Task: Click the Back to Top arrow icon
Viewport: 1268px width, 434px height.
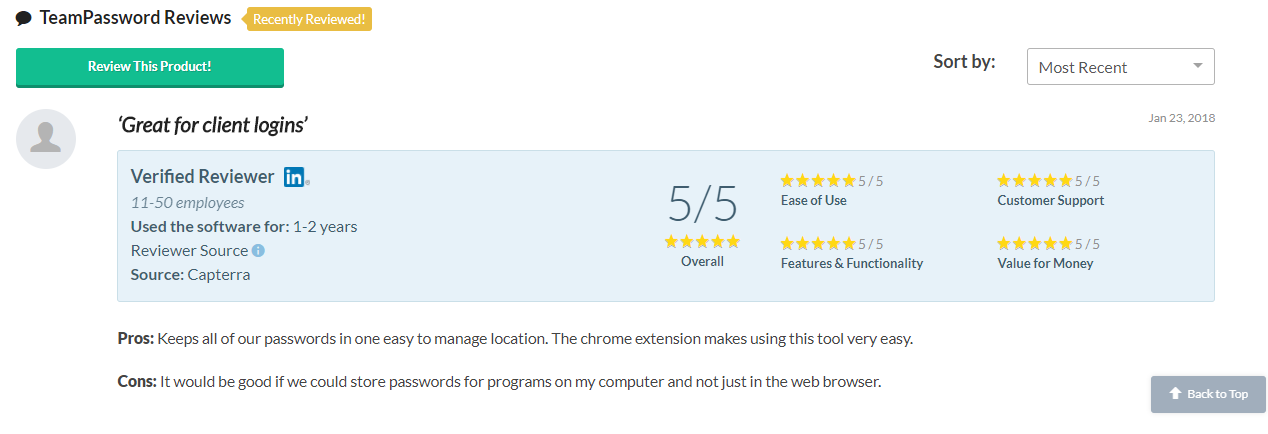Action: point(1175,394)
